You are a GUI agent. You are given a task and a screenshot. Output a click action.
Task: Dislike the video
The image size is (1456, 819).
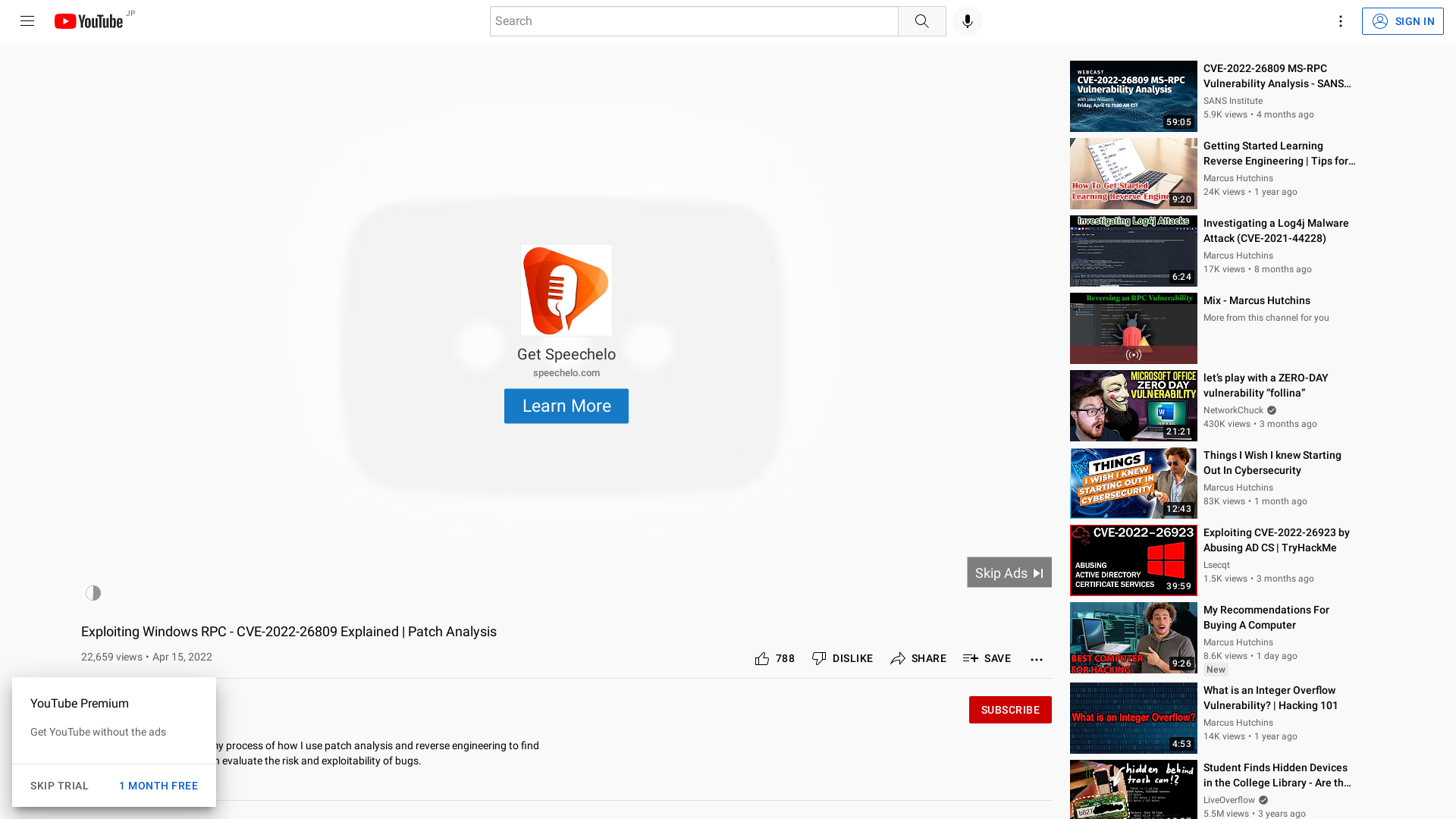[x=842, y=658]
